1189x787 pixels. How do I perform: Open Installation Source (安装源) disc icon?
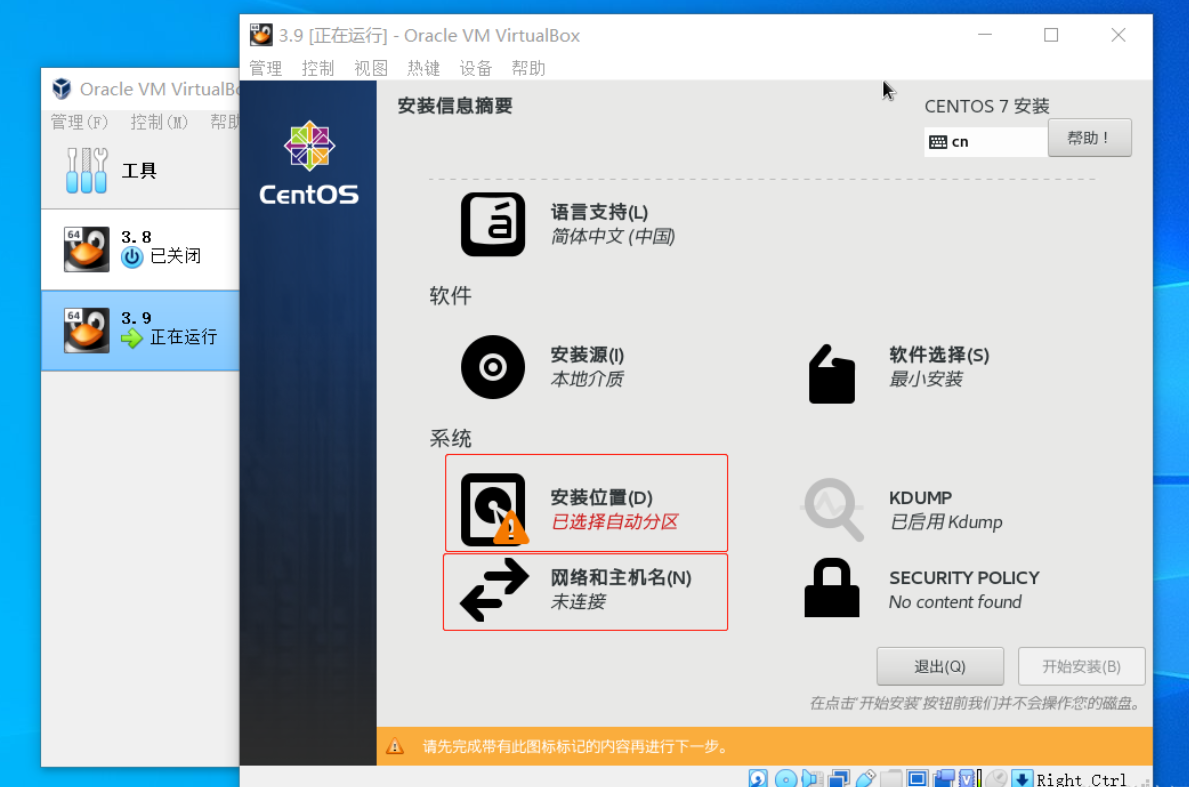493,367
